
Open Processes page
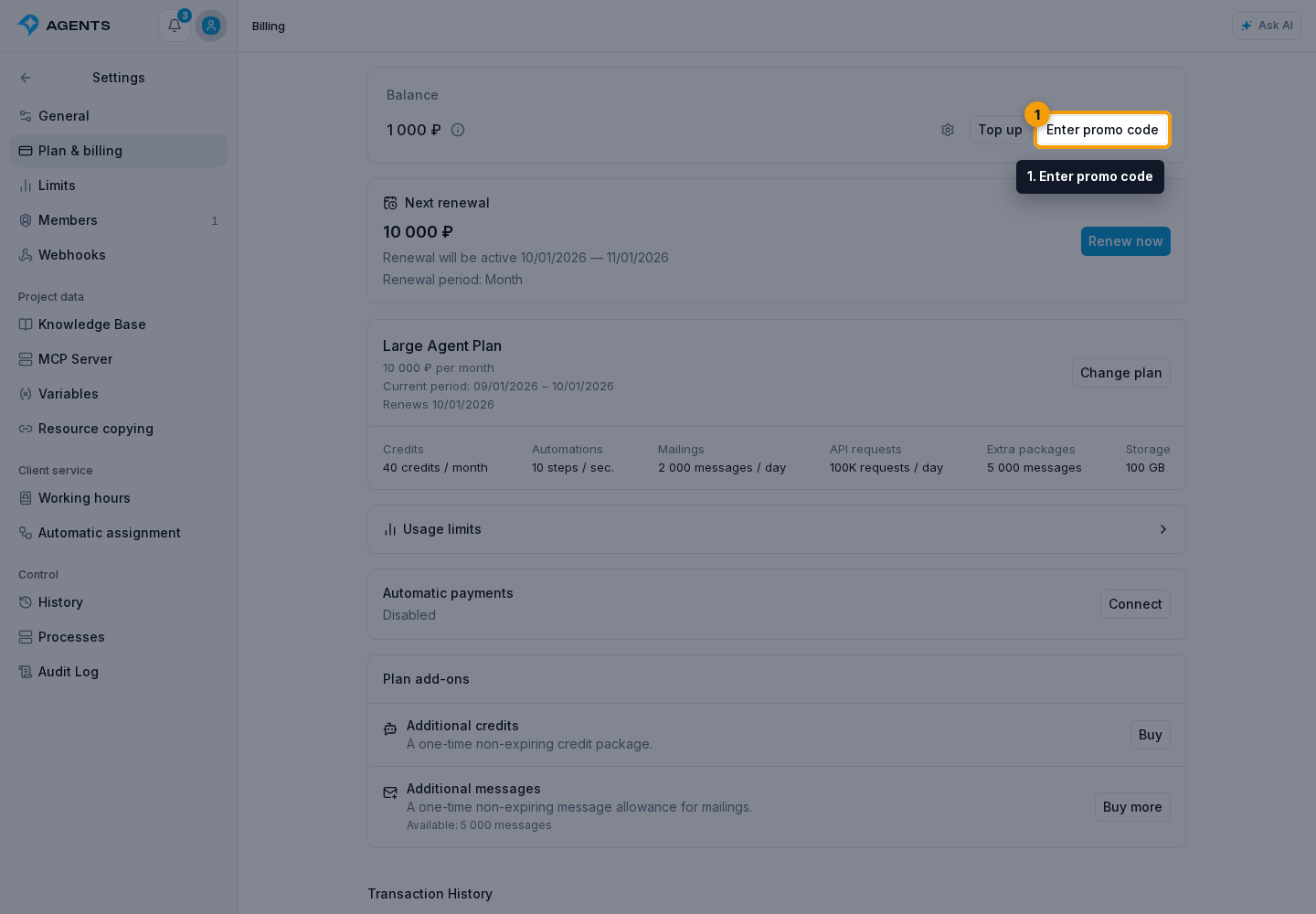[118, 637]
